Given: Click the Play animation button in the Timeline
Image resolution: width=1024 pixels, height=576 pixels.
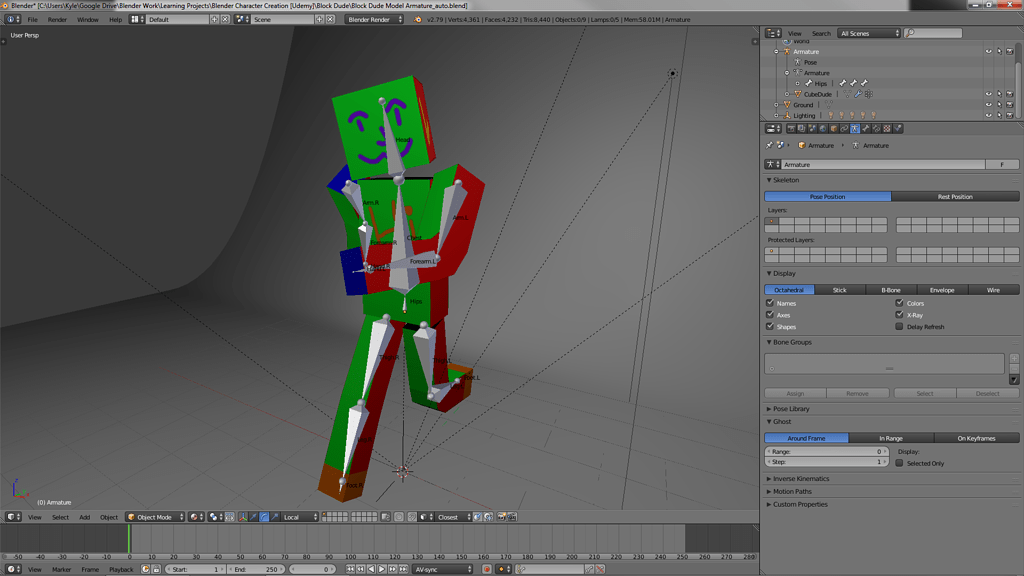Looking at the screenshot, I should coord(381,569).
